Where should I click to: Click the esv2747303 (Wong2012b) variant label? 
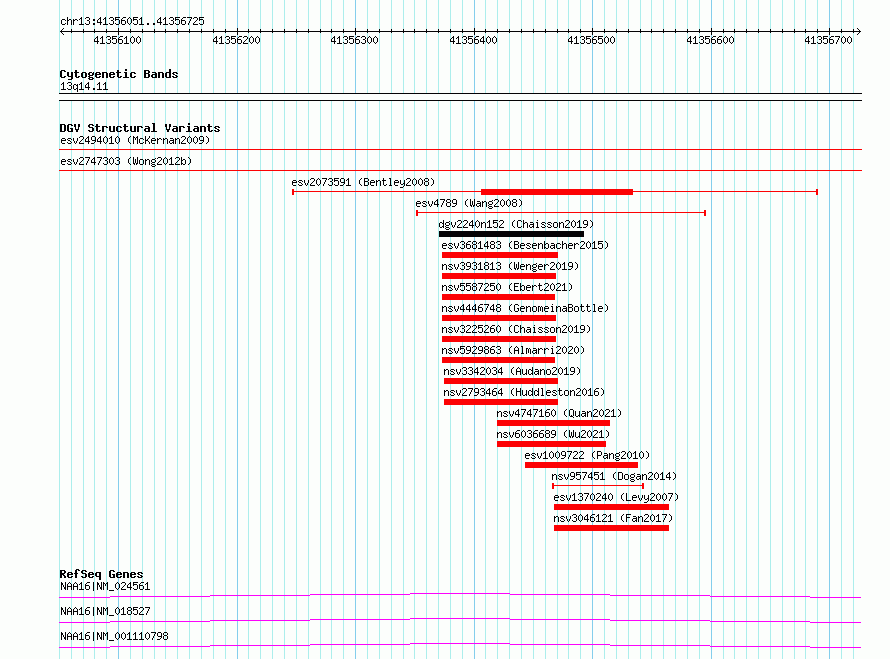coord(126,161)
